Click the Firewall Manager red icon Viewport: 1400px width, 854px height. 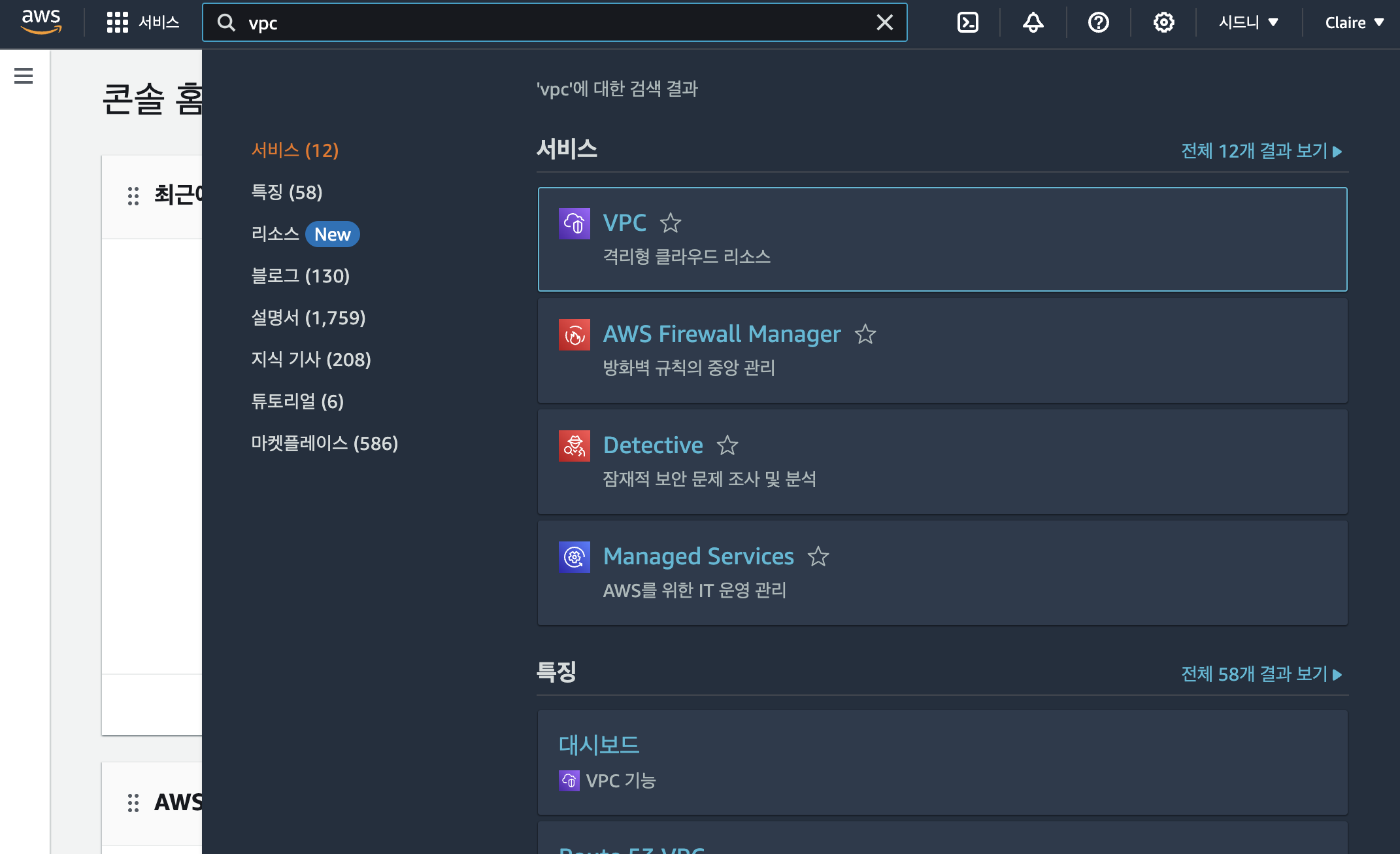(x=575, y=335)
